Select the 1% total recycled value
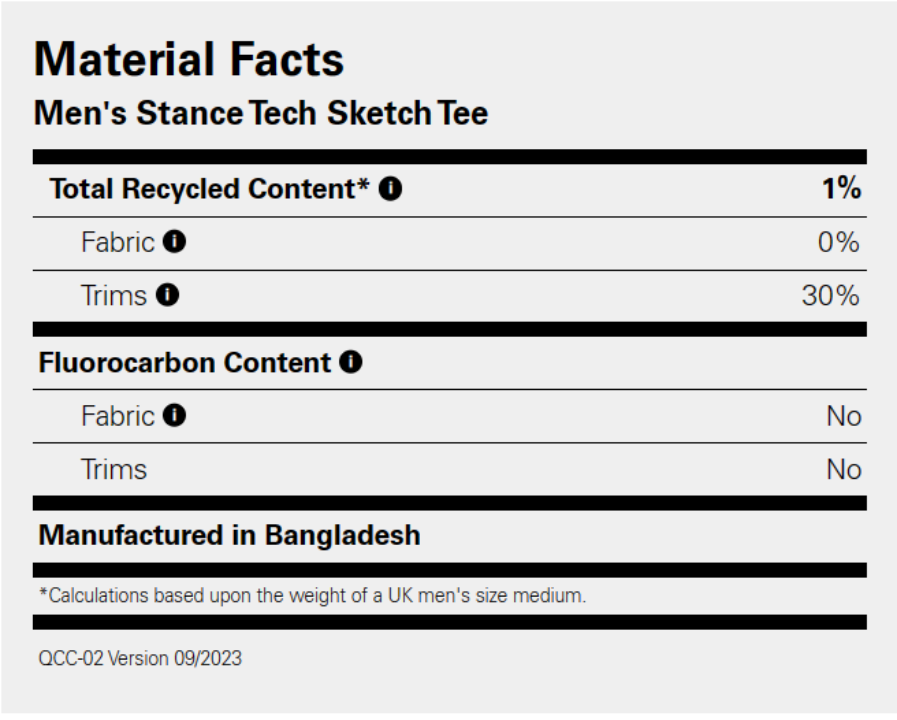 click(842, 188)
